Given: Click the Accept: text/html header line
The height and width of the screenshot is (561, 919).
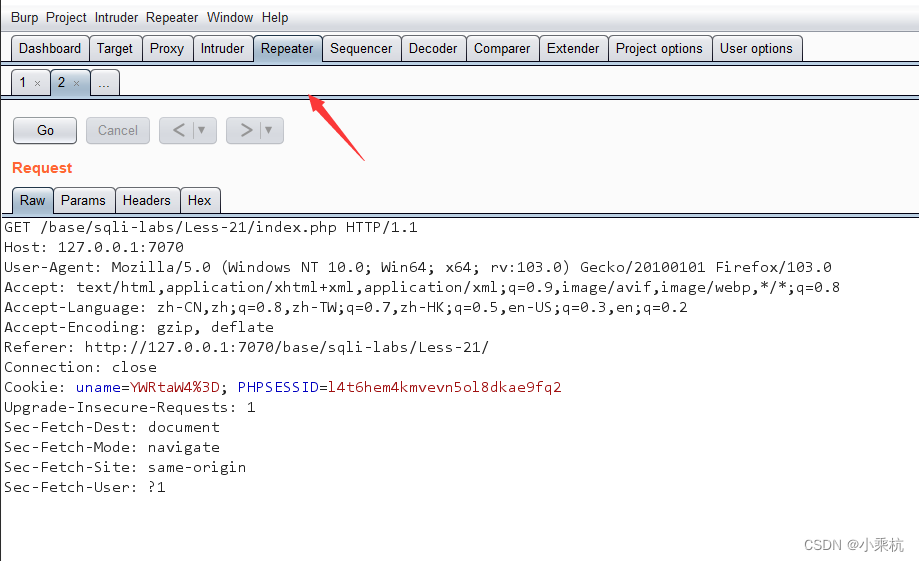Looking at the screenshot, I should tap(422, 287).
